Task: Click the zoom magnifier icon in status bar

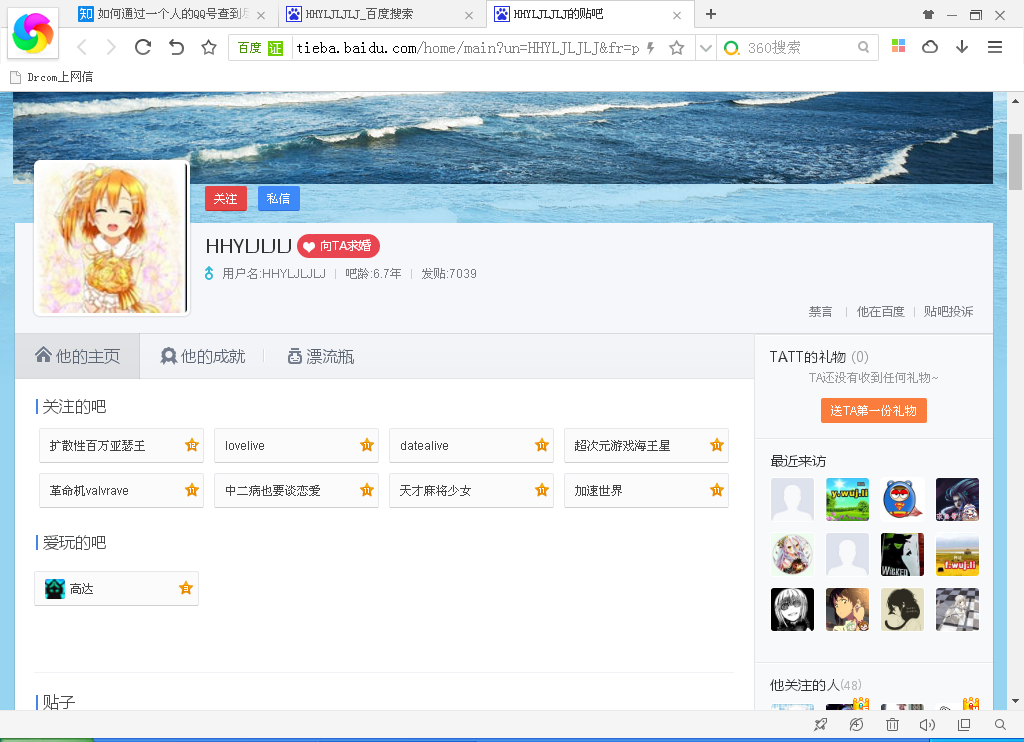Action: 1000,724
